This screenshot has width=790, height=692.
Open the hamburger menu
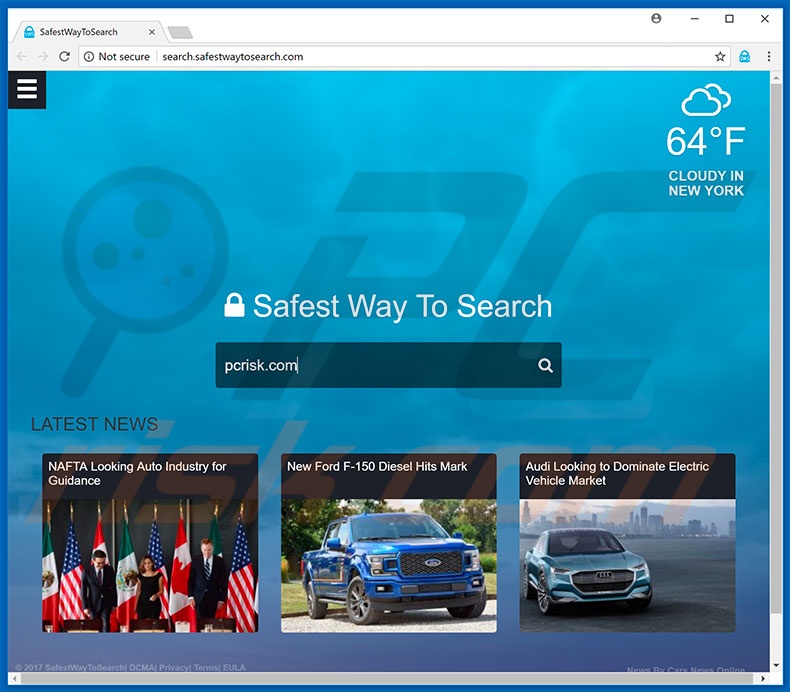27,90
